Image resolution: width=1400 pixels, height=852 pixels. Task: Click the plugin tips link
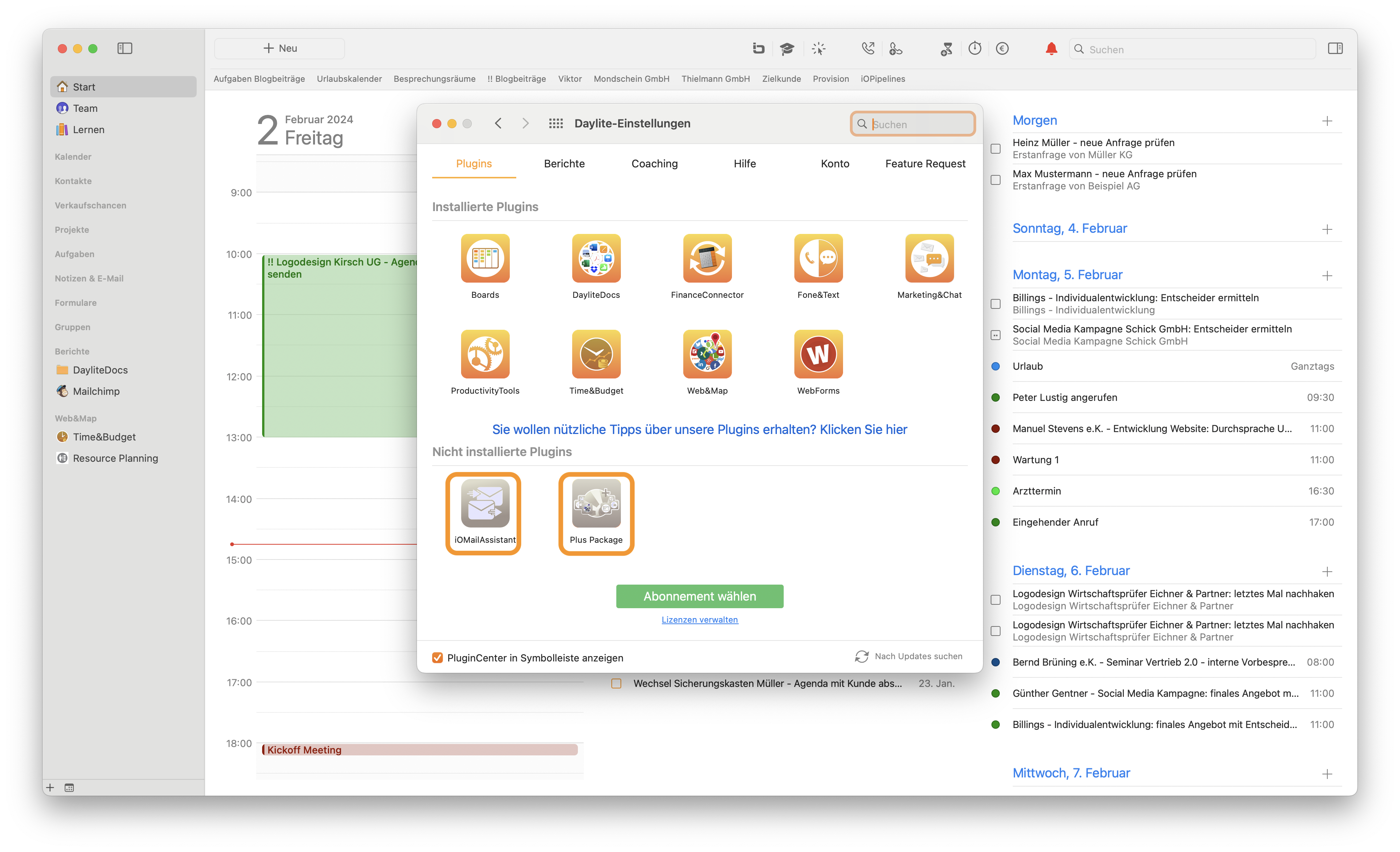click(x=700, y=429)
